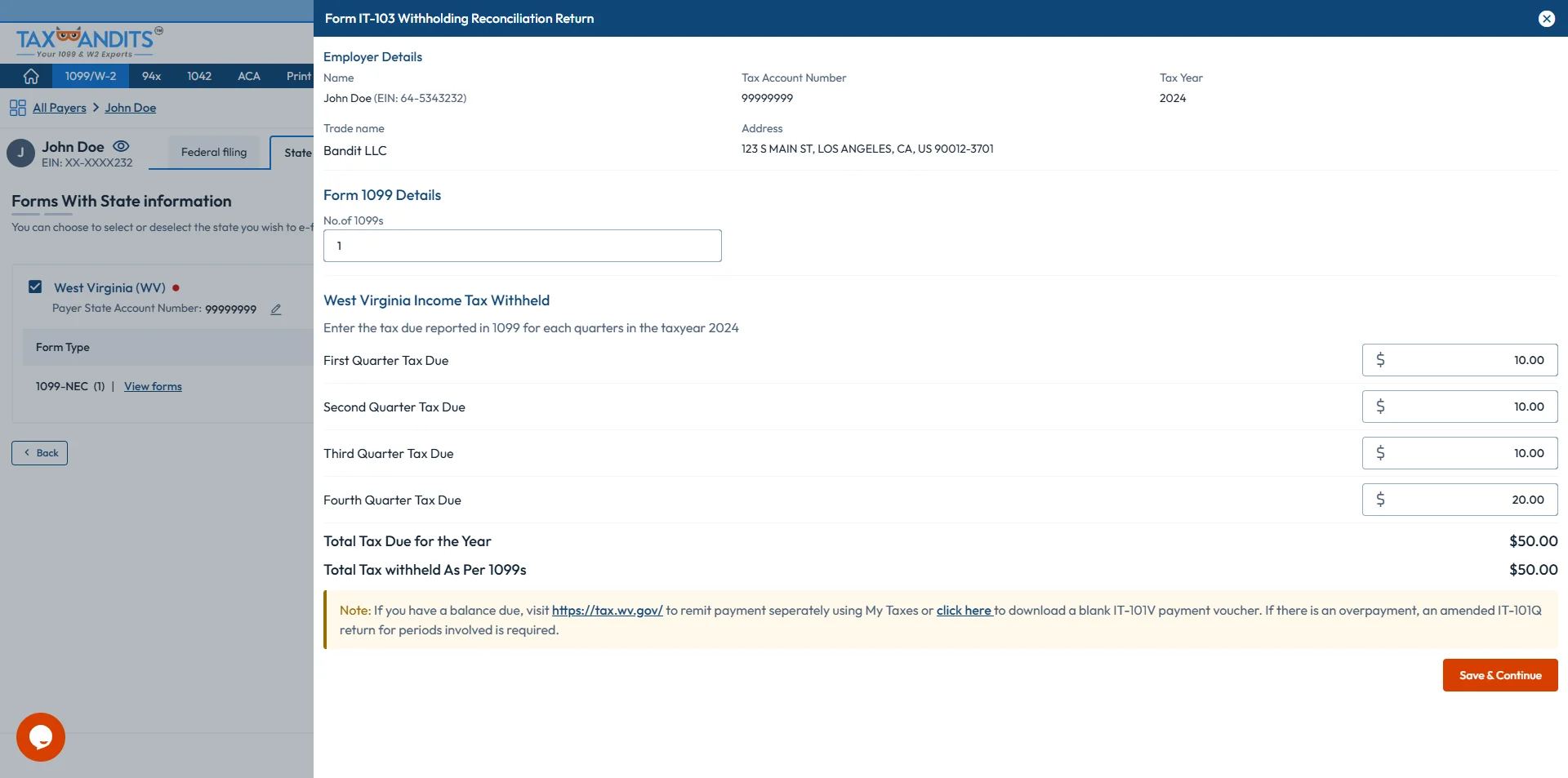Open the chat support bubble
Screen dimensions: 1568x778
coord(41,736)
